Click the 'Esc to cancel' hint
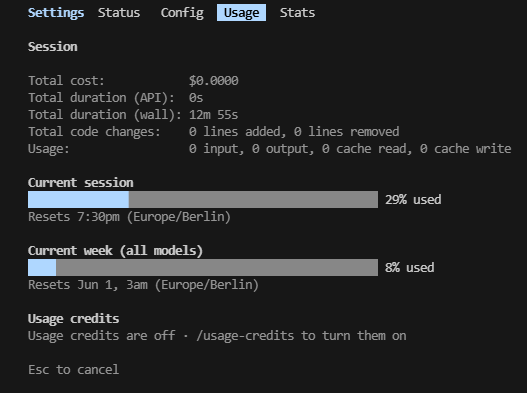The image size is (527, 393). click(x=74, y=370)
